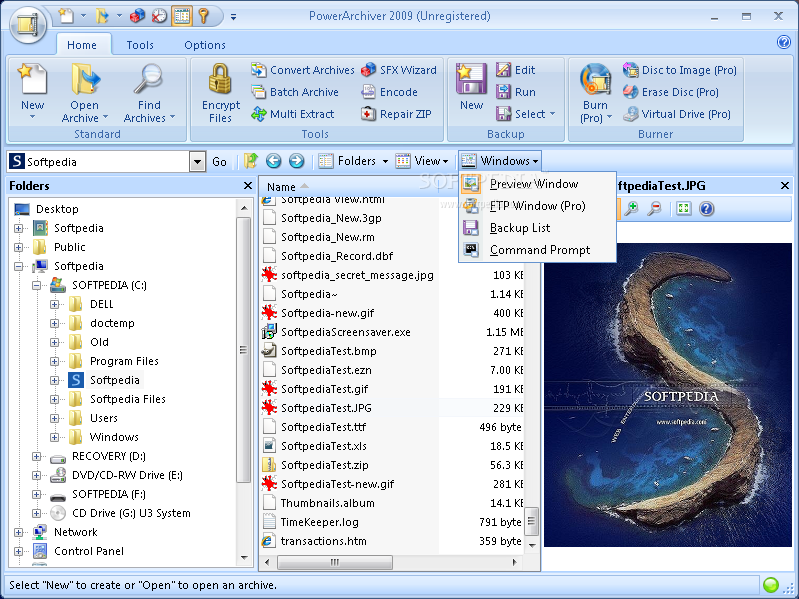Image resolution: width=799 pixels, height=599 pixels.
Task: Open the address bar dropdown arrow
Action: coord(197,162)
